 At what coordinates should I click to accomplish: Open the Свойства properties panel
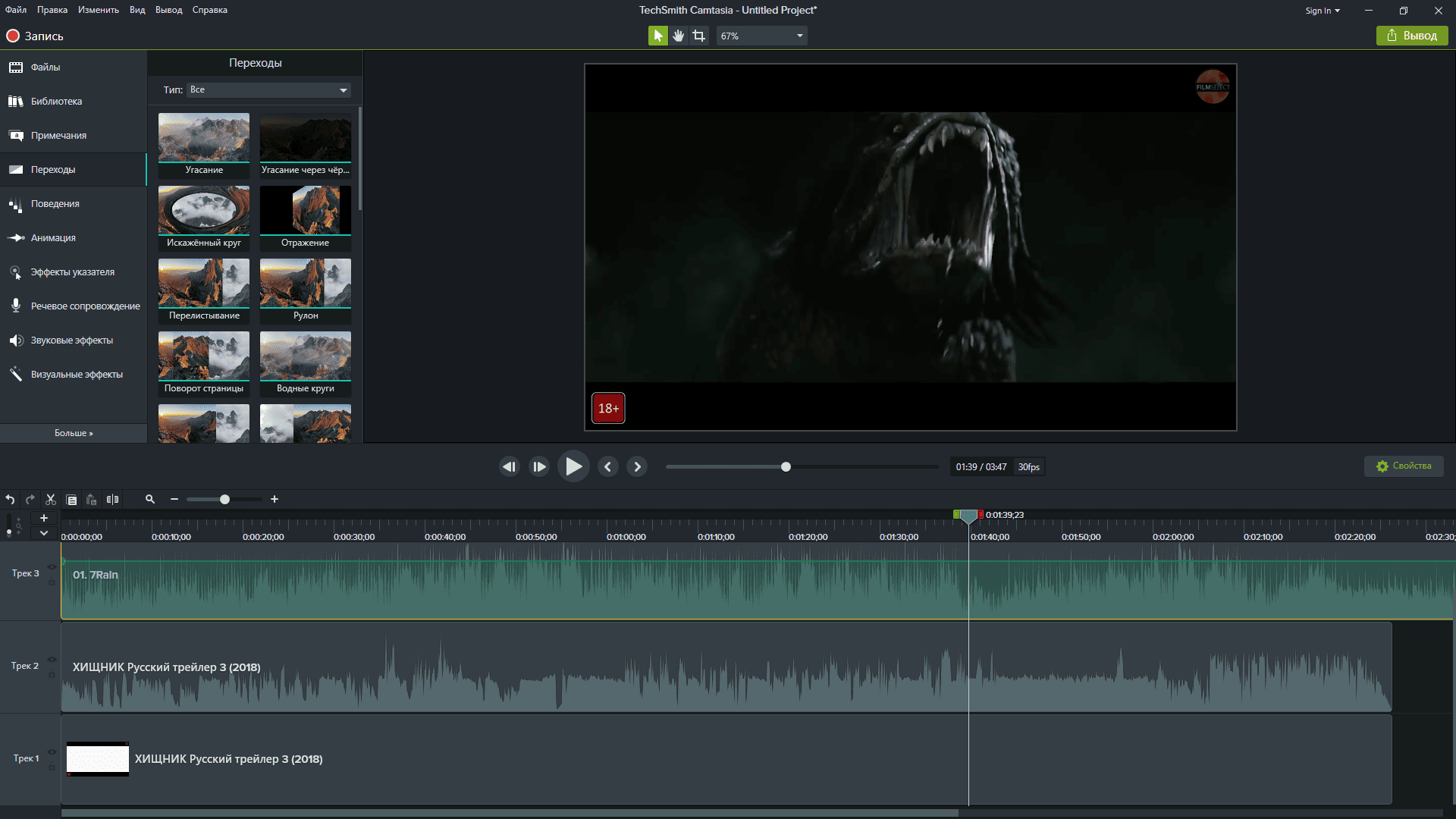pos(1404,466)
